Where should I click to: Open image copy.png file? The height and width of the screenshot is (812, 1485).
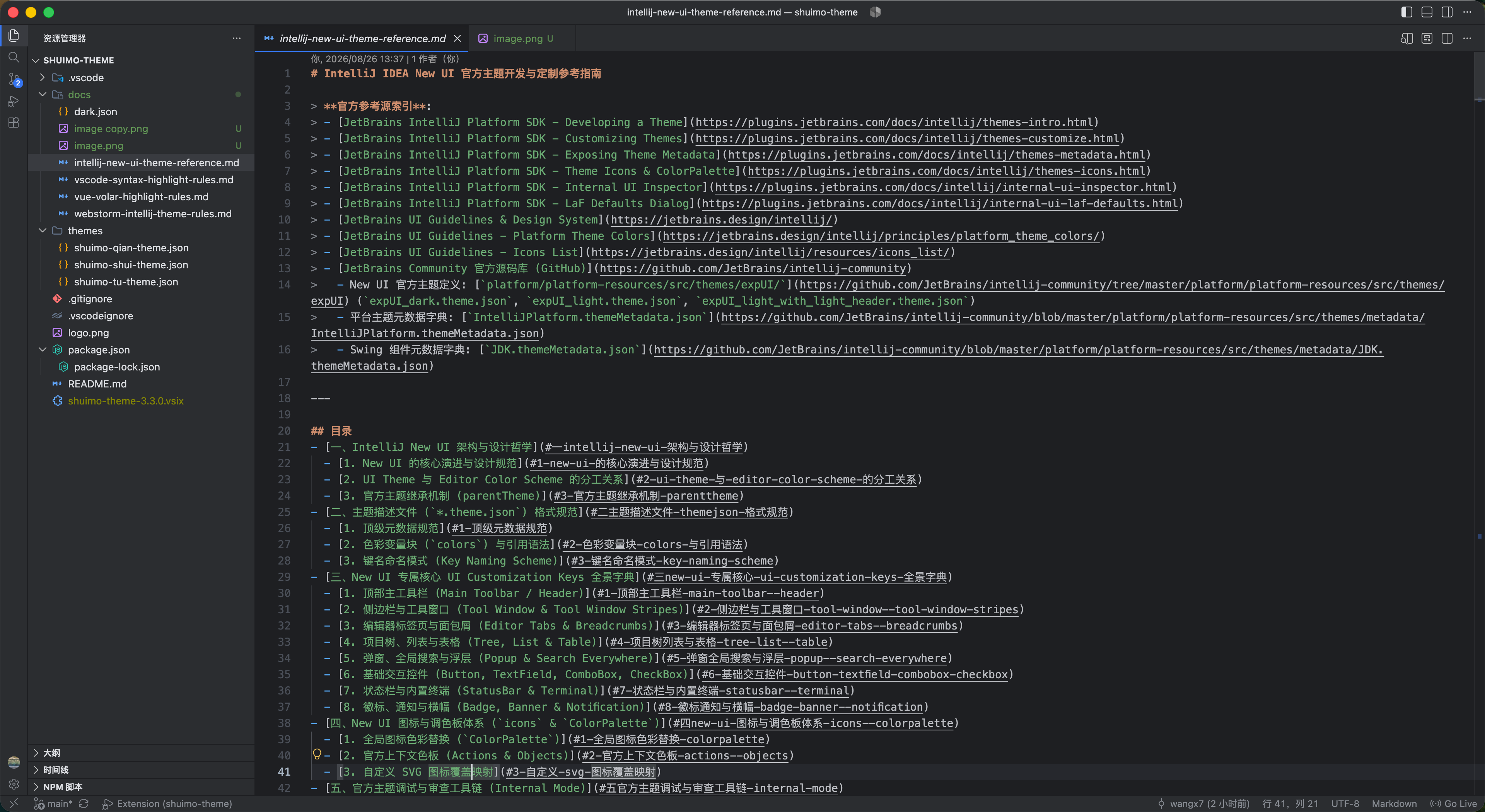141,128
